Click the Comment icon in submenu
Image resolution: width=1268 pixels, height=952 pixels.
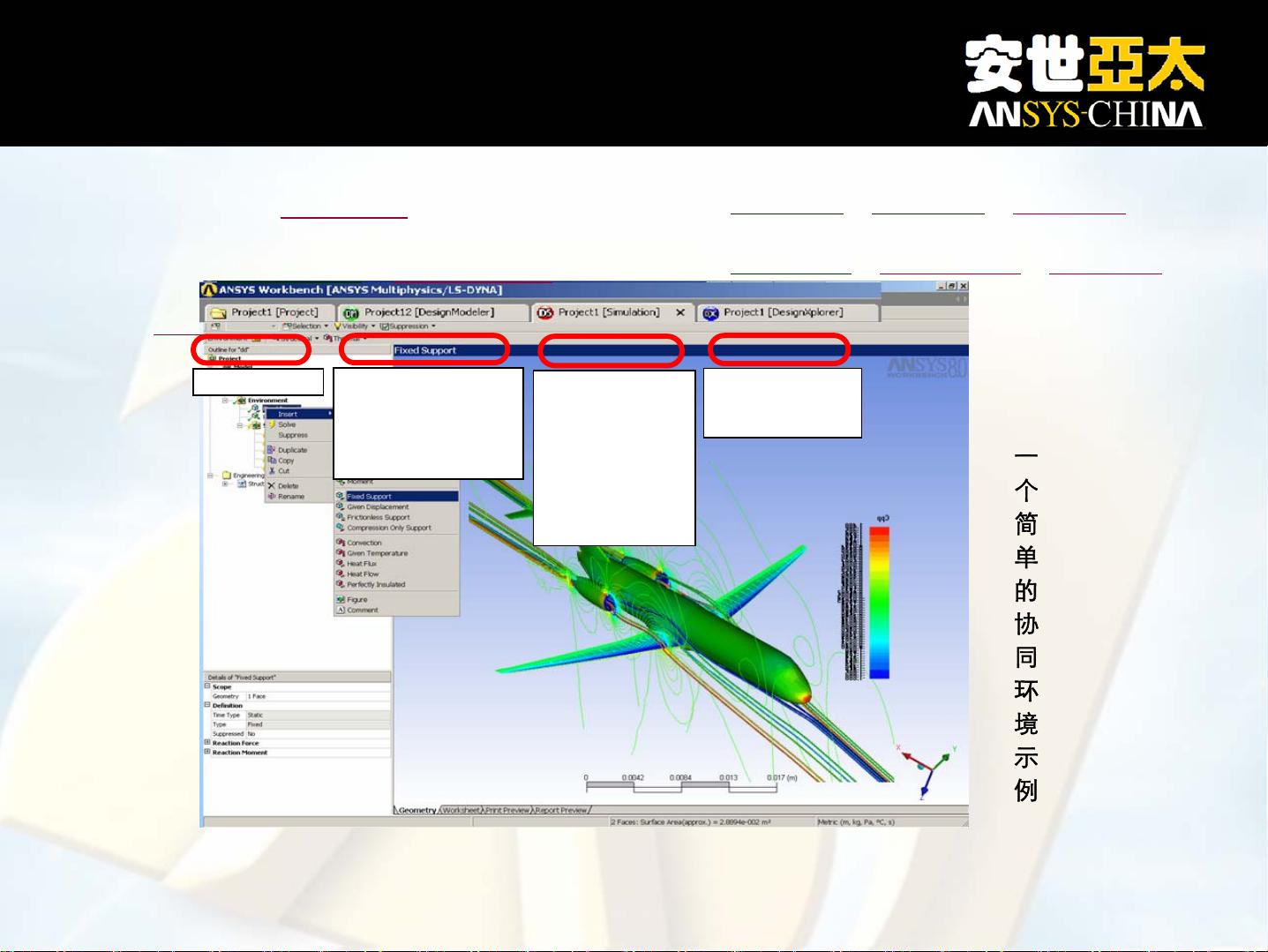[x=341, y=610]
